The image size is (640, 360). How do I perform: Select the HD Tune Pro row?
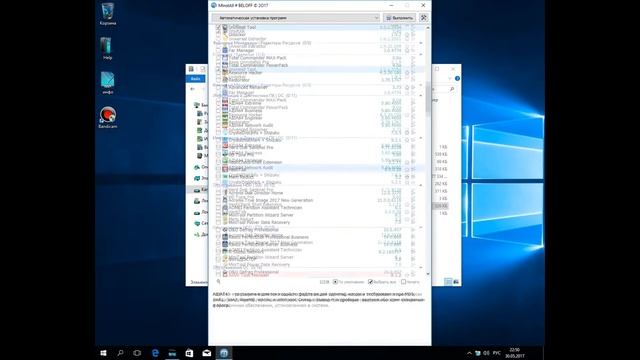tap(318, 155)
